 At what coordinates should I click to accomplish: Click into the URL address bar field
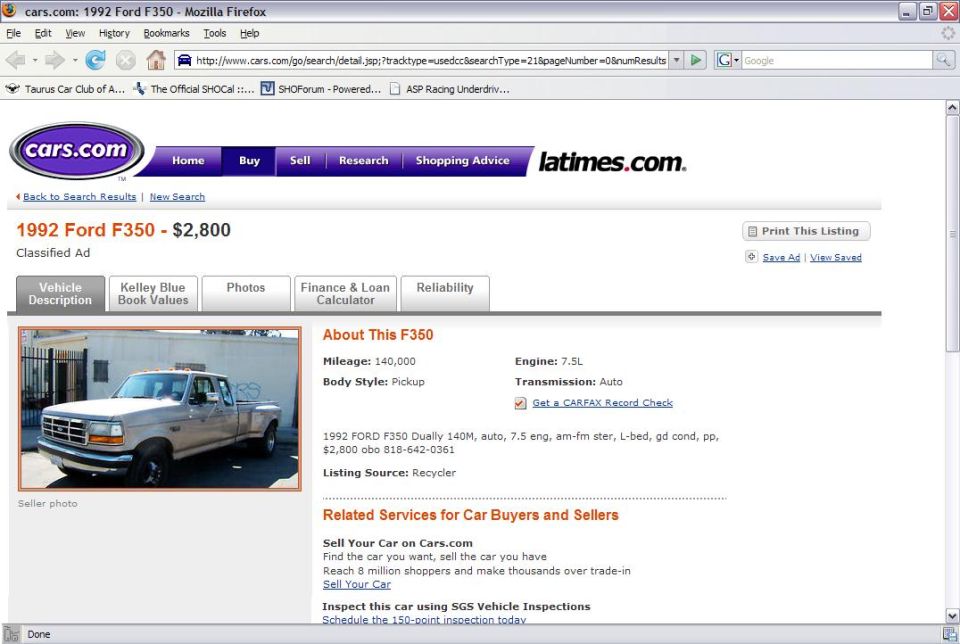[429, 60]
